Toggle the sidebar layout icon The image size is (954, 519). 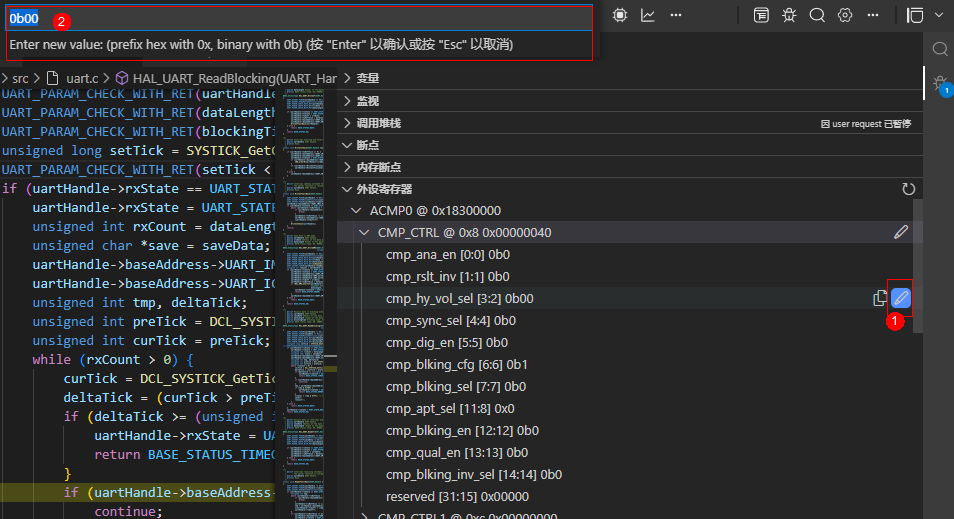[x=915, y=15]
